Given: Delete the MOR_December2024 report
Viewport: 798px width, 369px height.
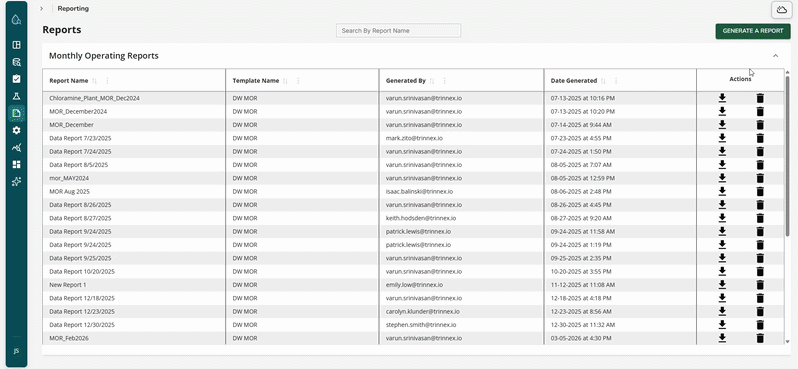Looking at the screenshot, I should point(760,111).
